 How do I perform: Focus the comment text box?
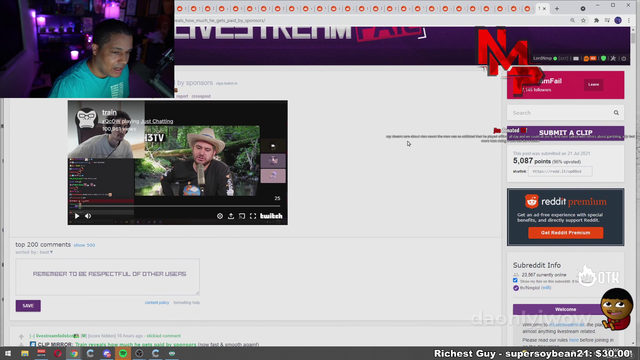(107, 276)
